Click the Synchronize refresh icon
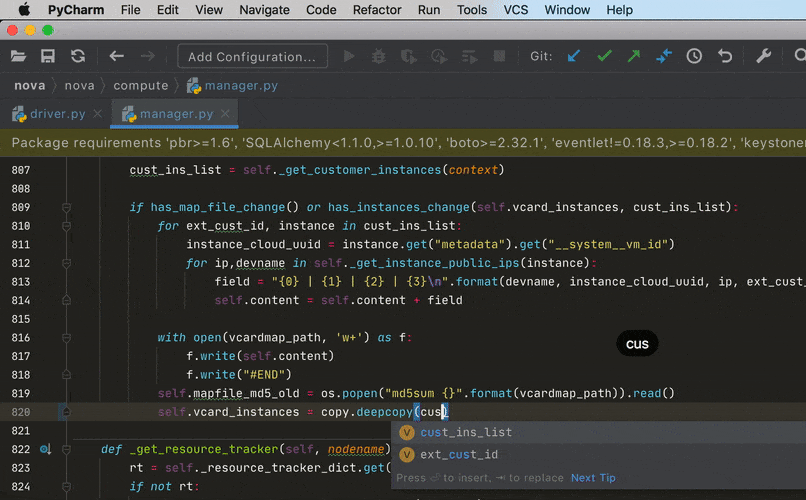 pyautogui.click(x=77, y=57)
